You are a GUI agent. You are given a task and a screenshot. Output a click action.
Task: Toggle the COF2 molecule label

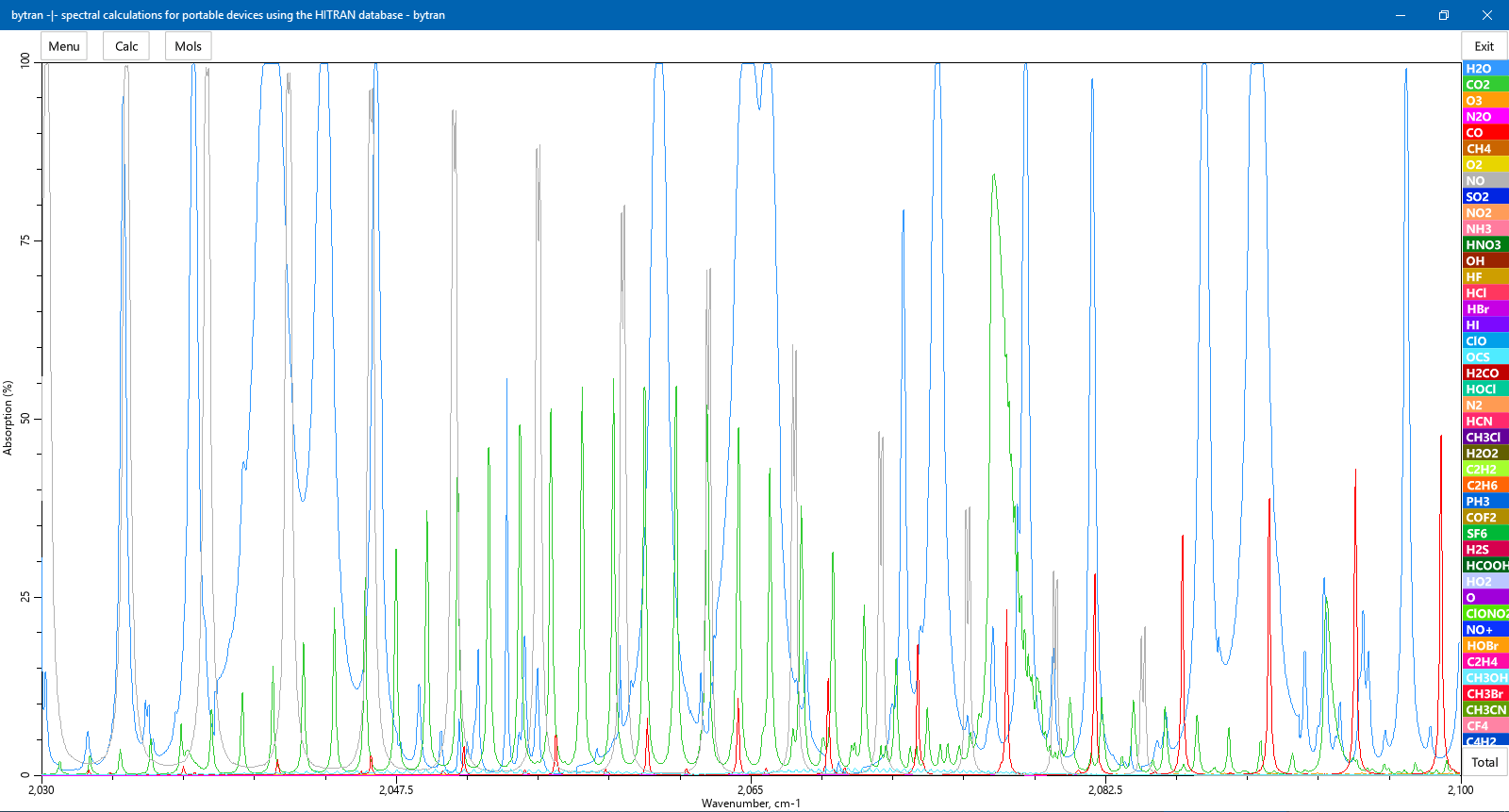(1485, 518)
